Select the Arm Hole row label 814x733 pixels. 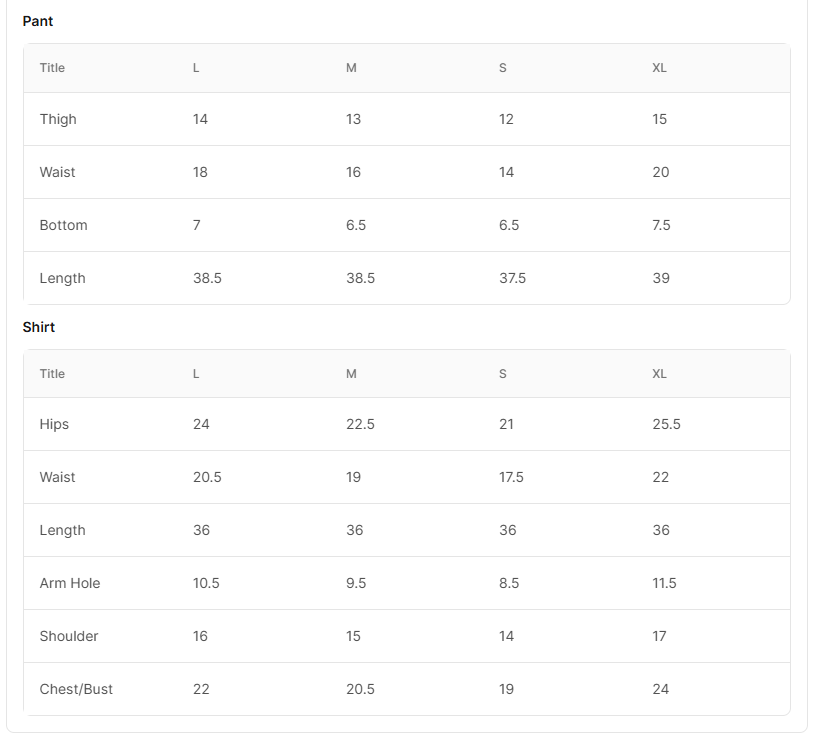coord(70,583)
